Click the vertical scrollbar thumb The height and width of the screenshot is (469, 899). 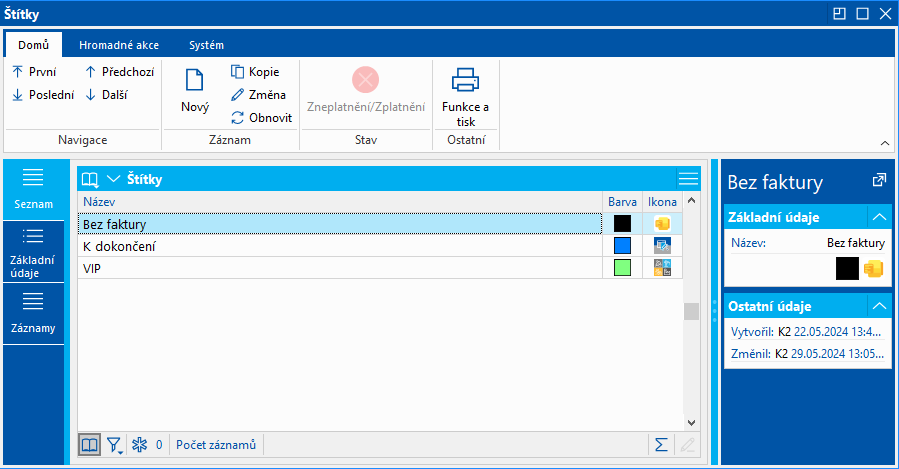[x=691, y=311]
